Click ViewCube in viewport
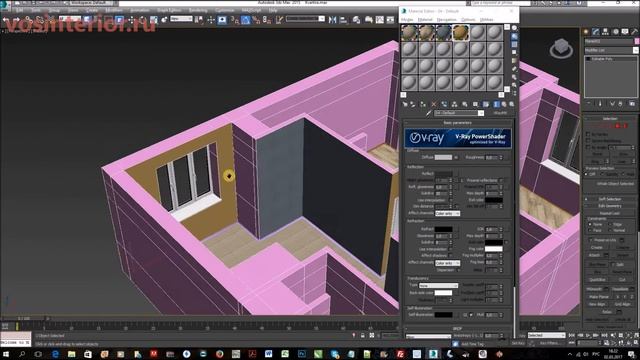Viewport: 640px width, 360px height. click(561, 48)
